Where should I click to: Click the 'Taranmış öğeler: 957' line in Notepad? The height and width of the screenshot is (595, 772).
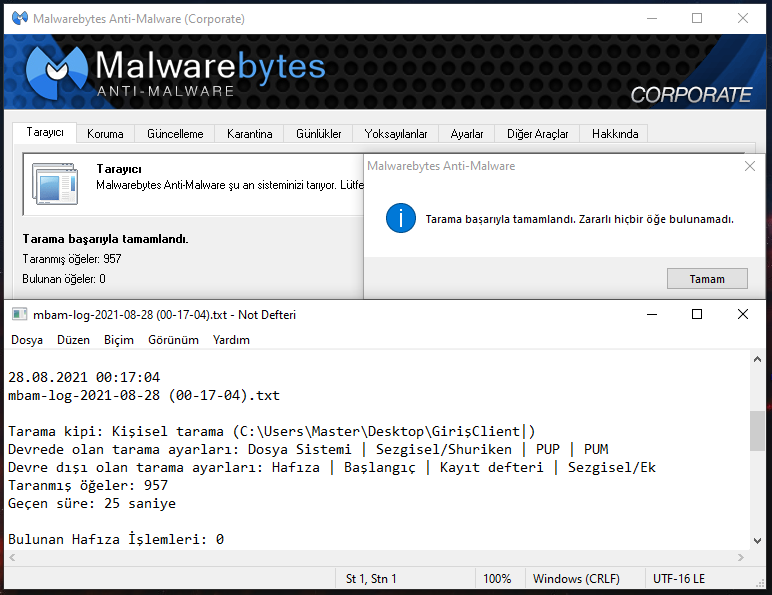pos(88,485)
